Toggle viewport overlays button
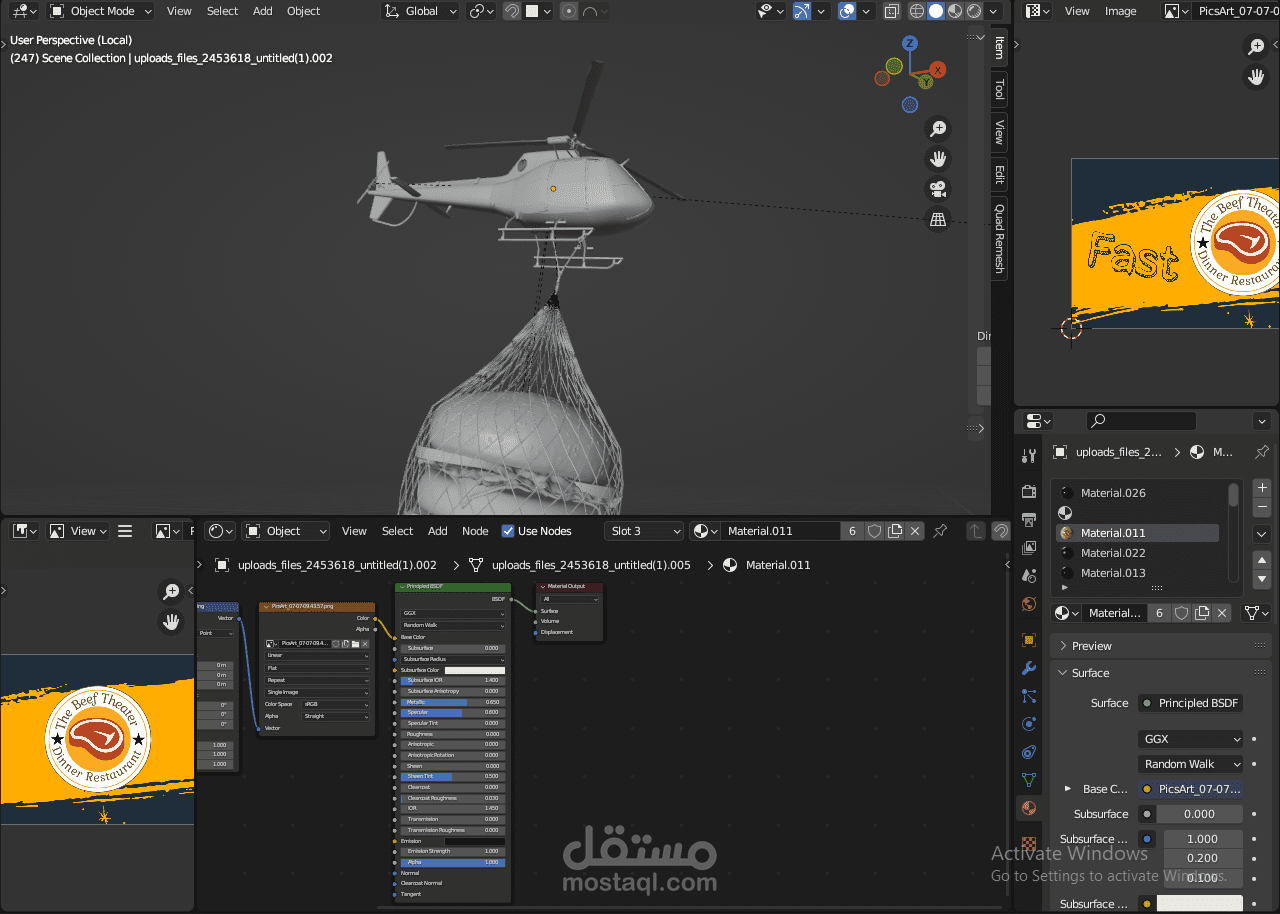 [x=847, y=11]
